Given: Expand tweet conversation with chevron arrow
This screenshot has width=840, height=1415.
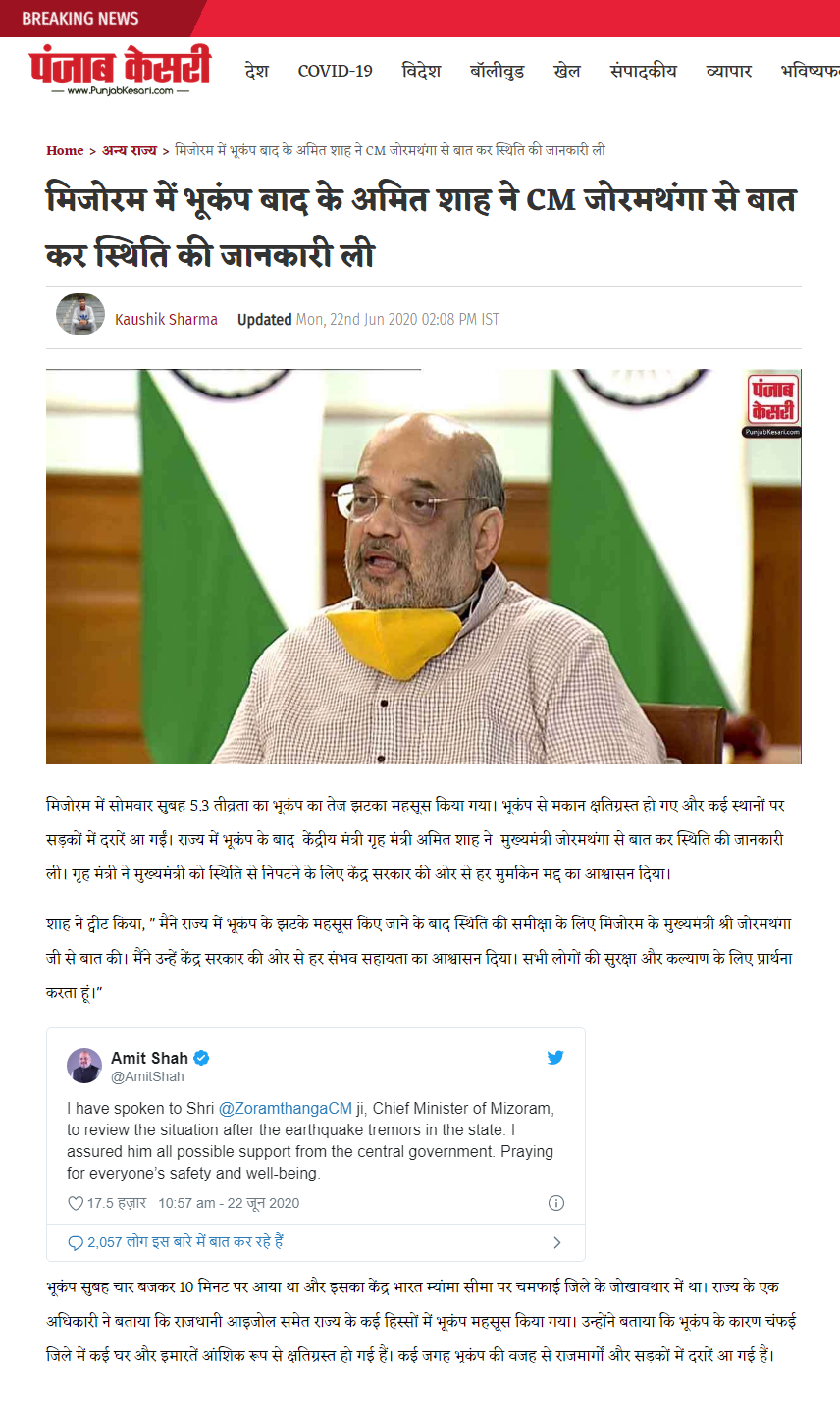Looking at the screenshot, I should [556, 1242].
